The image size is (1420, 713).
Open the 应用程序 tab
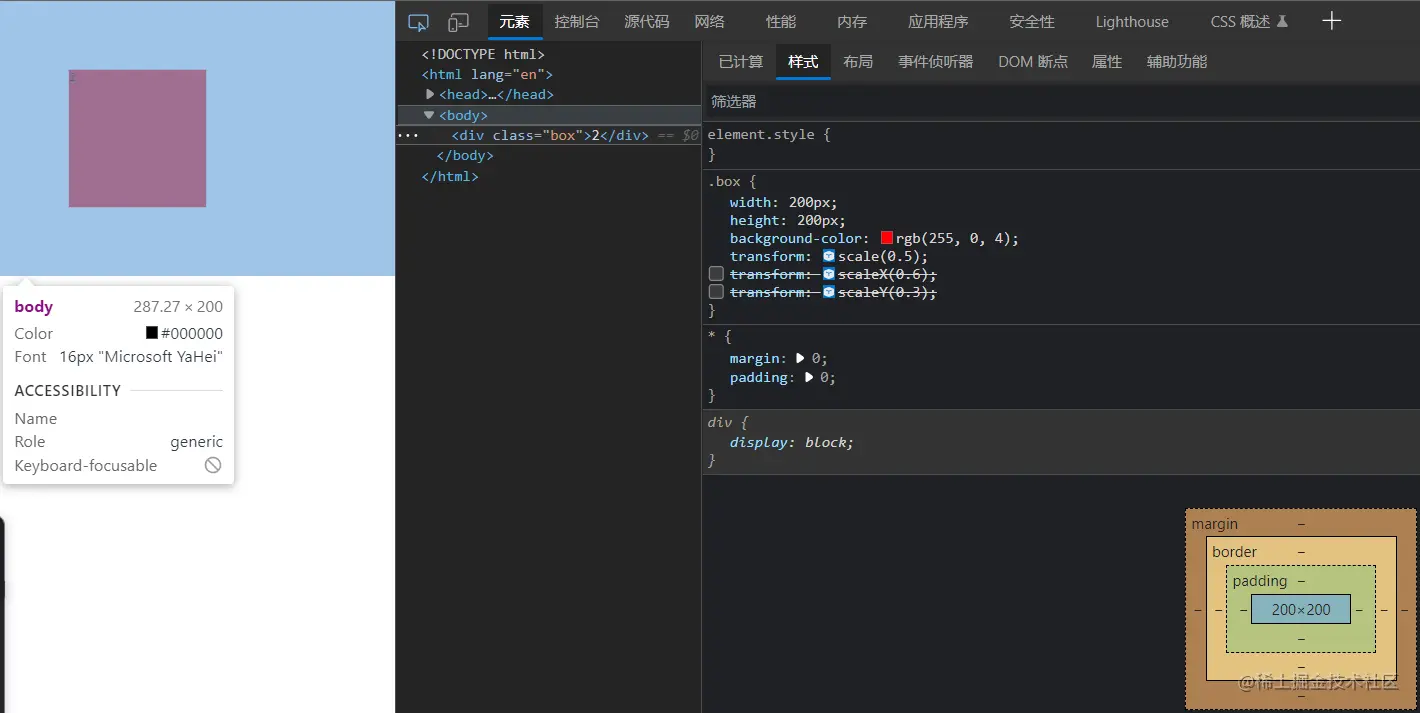point(938,21)
